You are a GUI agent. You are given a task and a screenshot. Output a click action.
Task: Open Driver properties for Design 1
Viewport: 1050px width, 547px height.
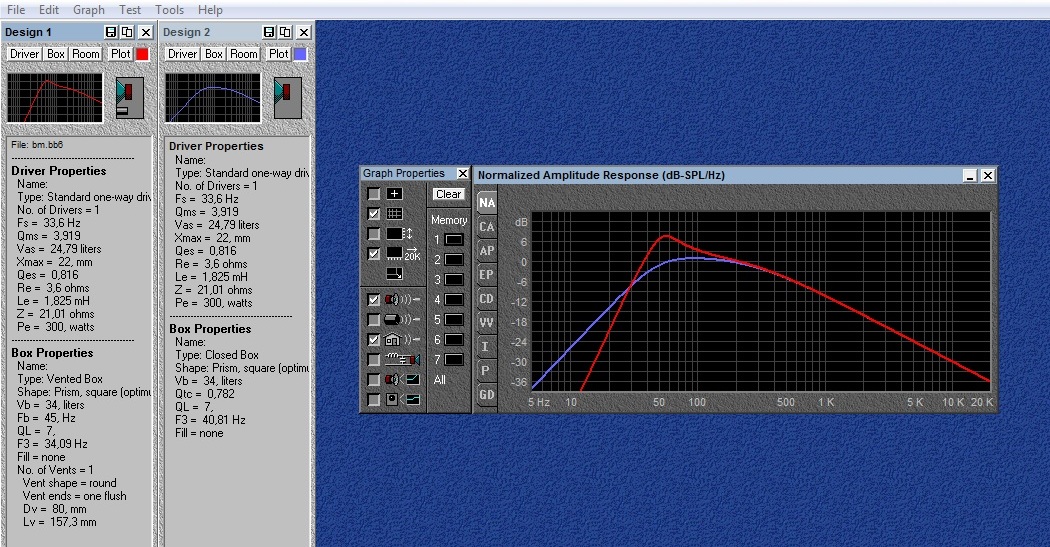(x=25, y=54)
